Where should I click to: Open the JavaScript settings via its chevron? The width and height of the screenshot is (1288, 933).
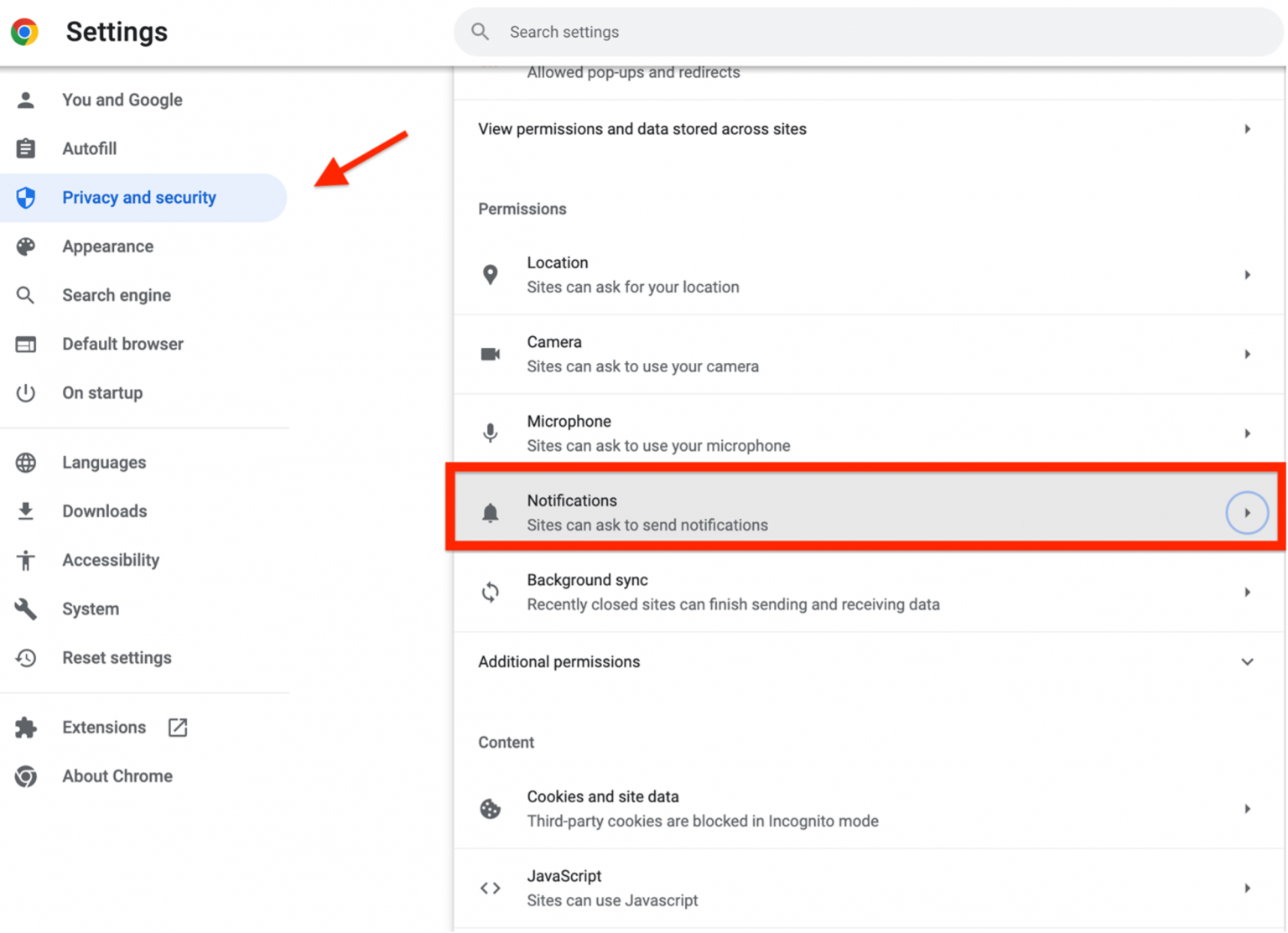point(1247,888)
